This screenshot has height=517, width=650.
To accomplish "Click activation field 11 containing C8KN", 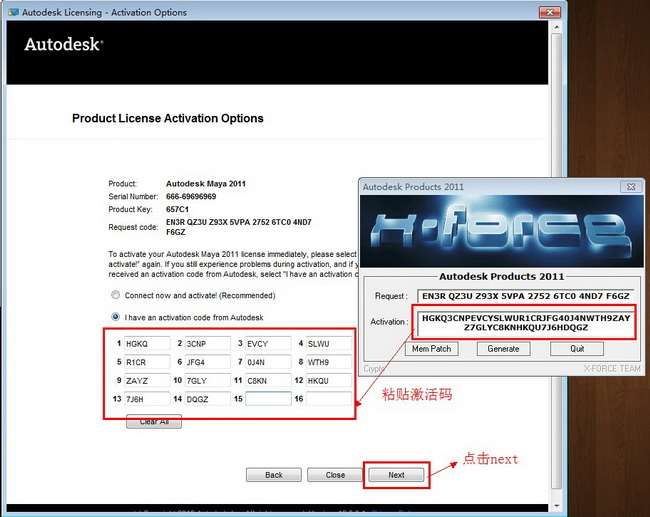I will pos(268,380).
